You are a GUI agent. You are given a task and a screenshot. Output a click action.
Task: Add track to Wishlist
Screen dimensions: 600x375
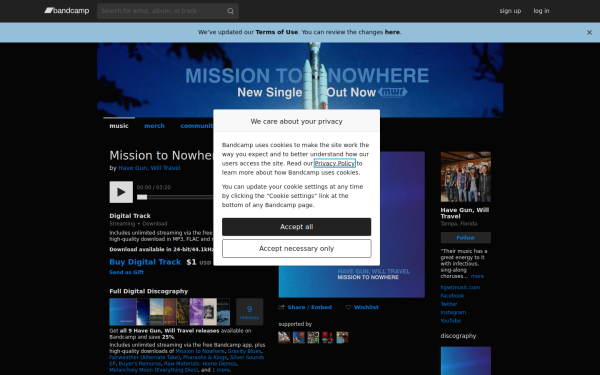coord(366,307)
